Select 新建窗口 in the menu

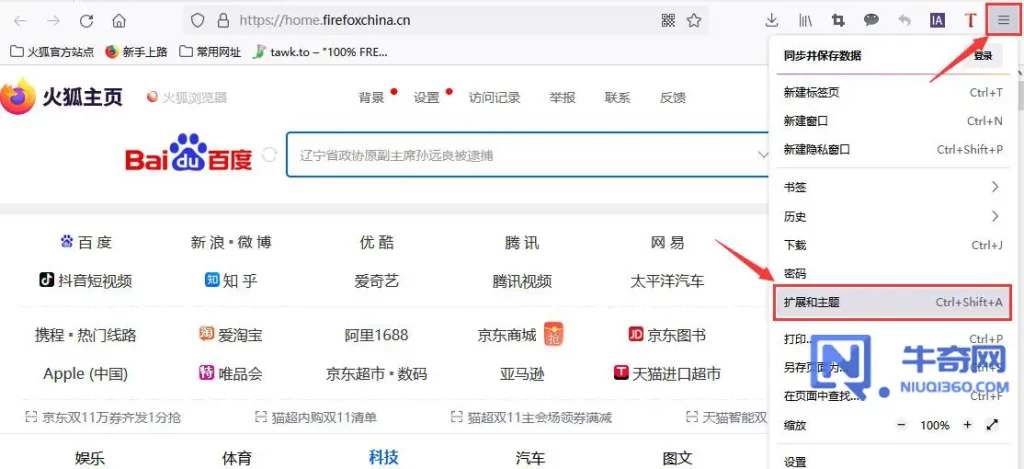893,121
